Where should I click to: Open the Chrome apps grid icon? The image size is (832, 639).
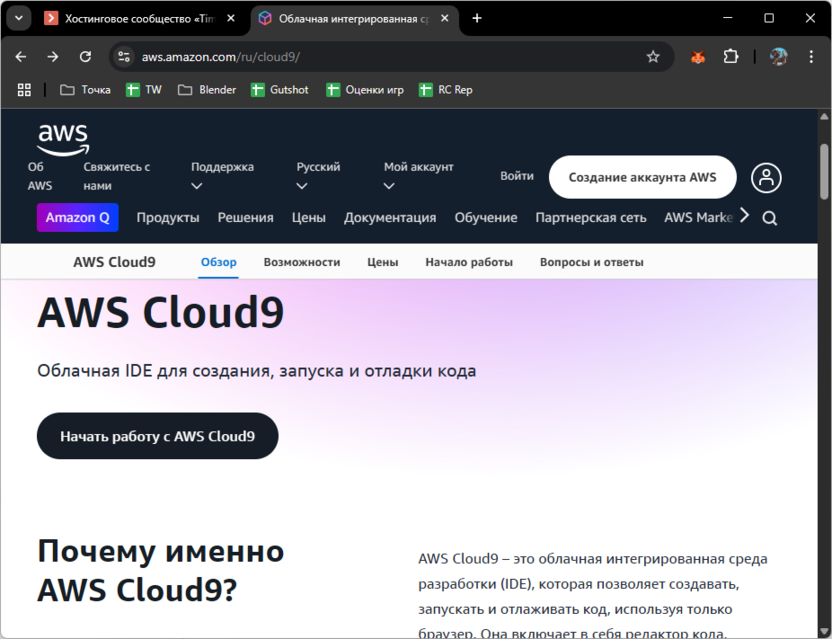[25, 90]
